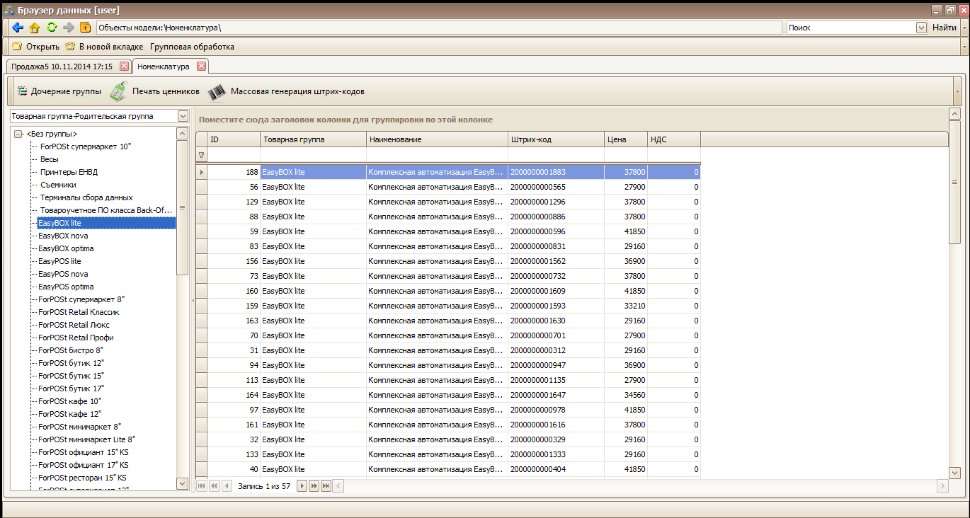Open Дочерние группы tree icon

[x=22, y=91]
